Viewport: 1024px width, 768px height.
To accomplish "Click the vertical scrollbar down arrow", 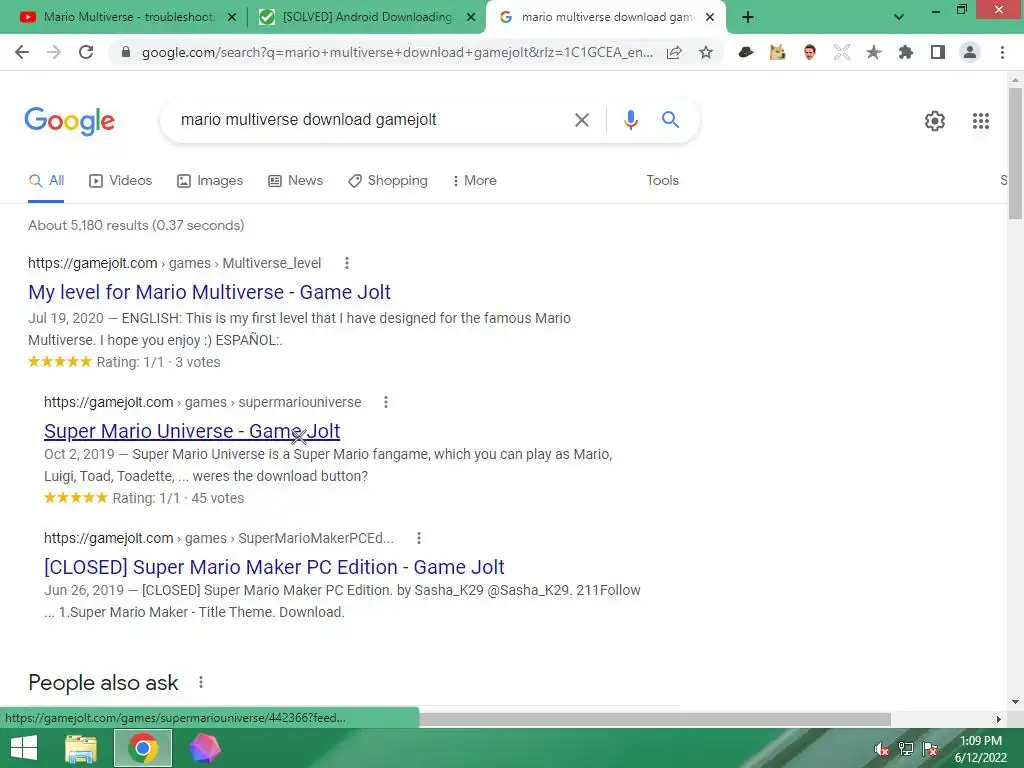I will pyautogui.click(x=1015, y=702).
